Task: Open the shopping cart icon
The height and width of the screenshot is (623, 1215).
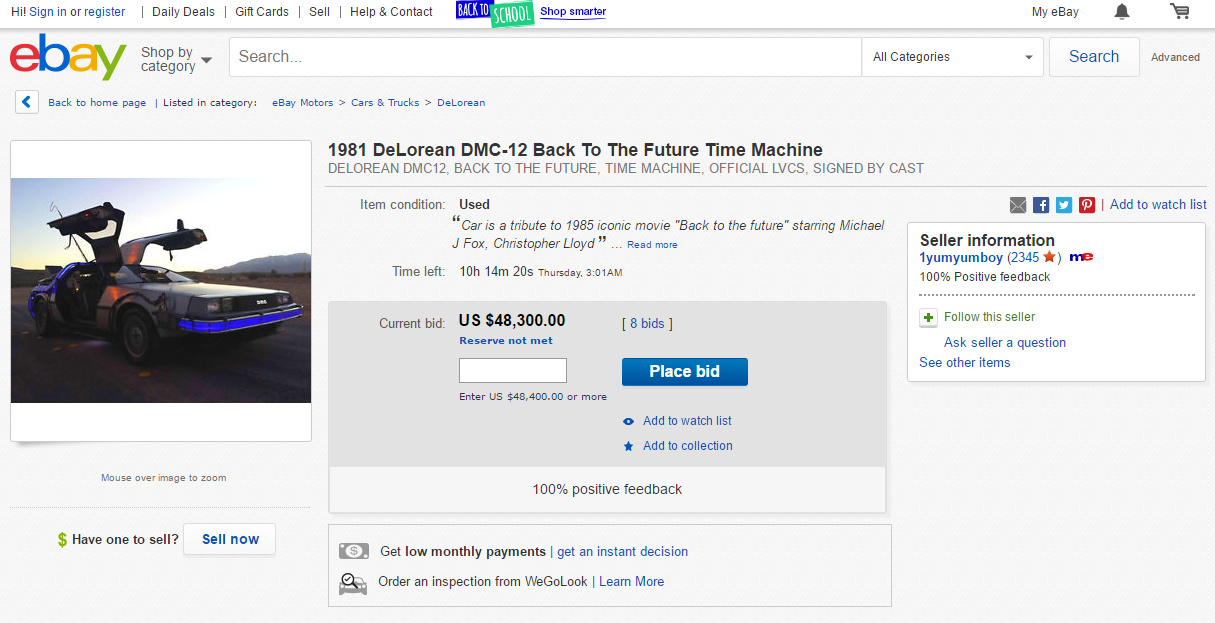Action: 1180,12
